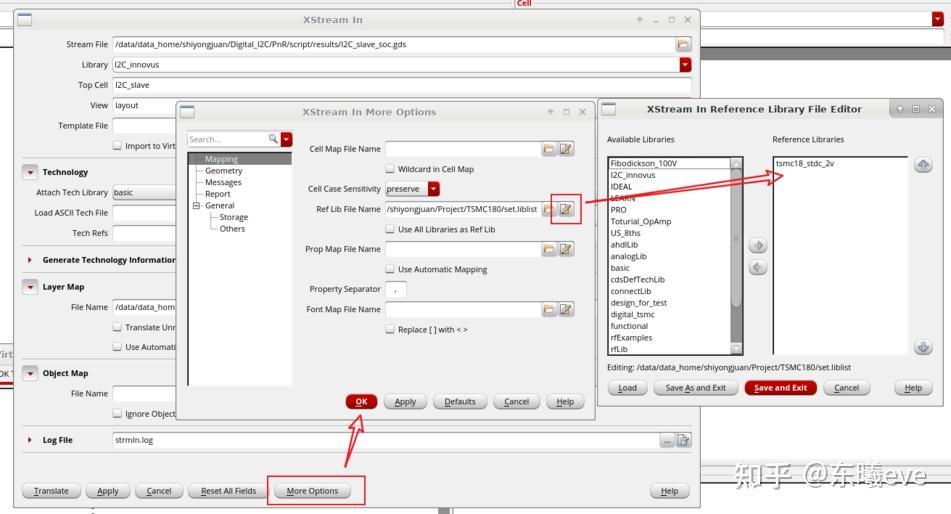Image resolution: width=951 pixels, height=514 pixels.
Task: View Log File with document icon
Action: tap(684, 441)
